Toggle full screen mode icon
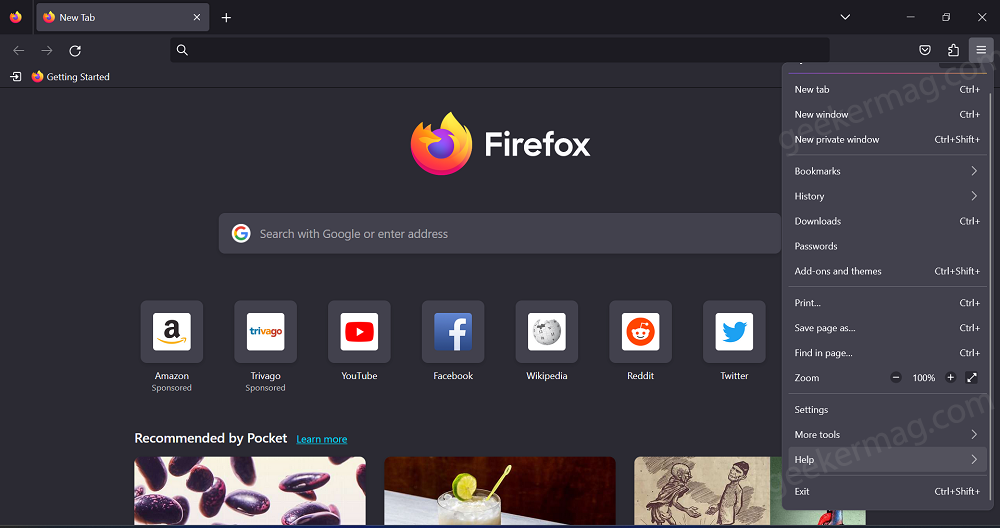 point(972,378)
